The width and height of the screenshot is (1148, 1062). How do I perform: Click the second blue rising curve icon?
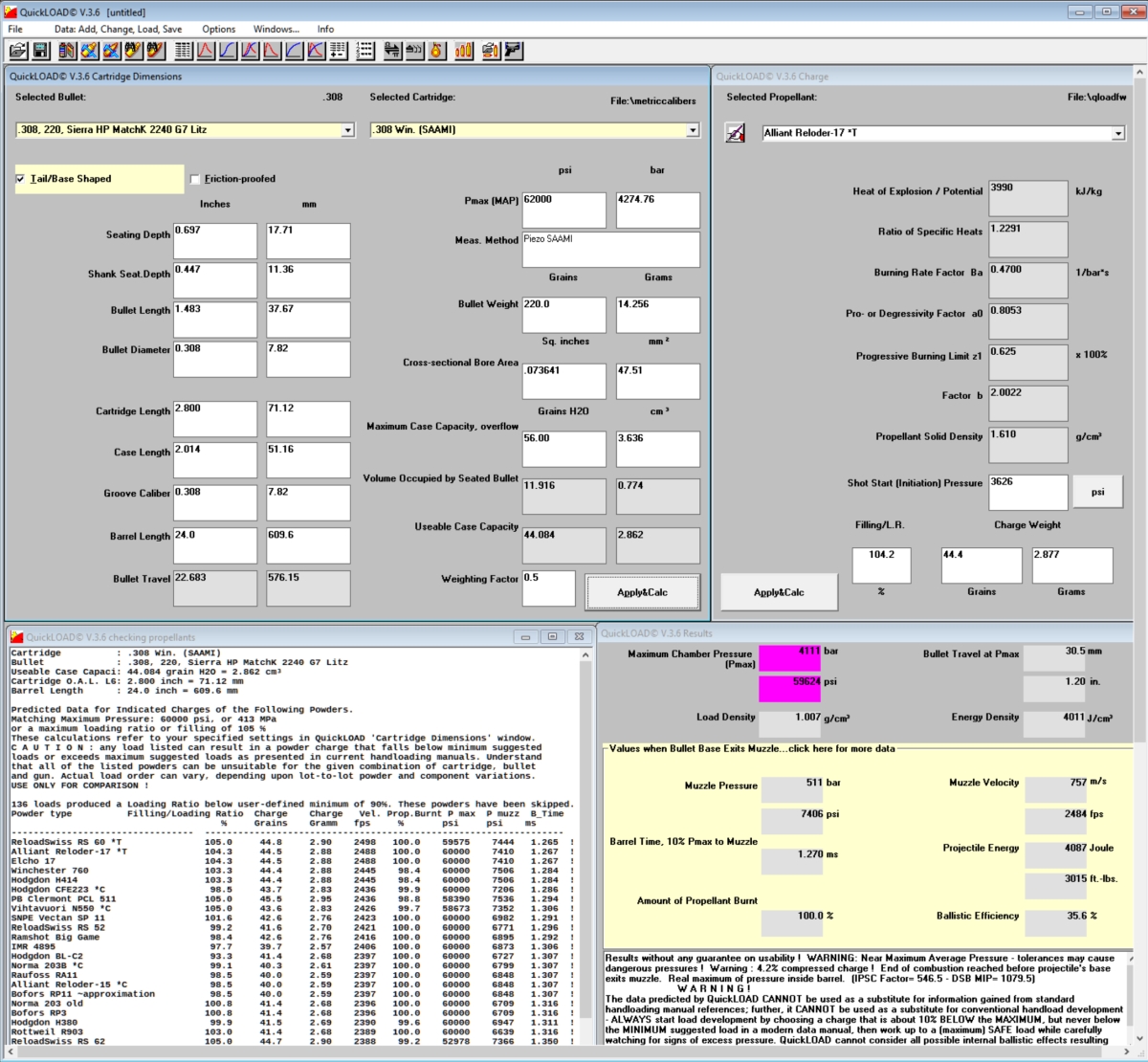295,50
